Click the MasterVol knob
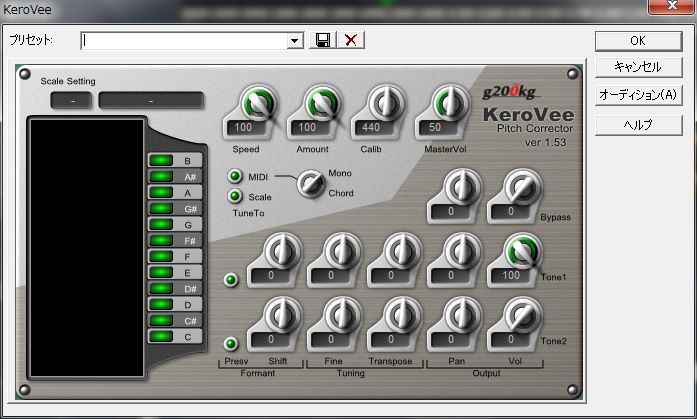This screenshot has width=697, height=419. coord(451,104)
